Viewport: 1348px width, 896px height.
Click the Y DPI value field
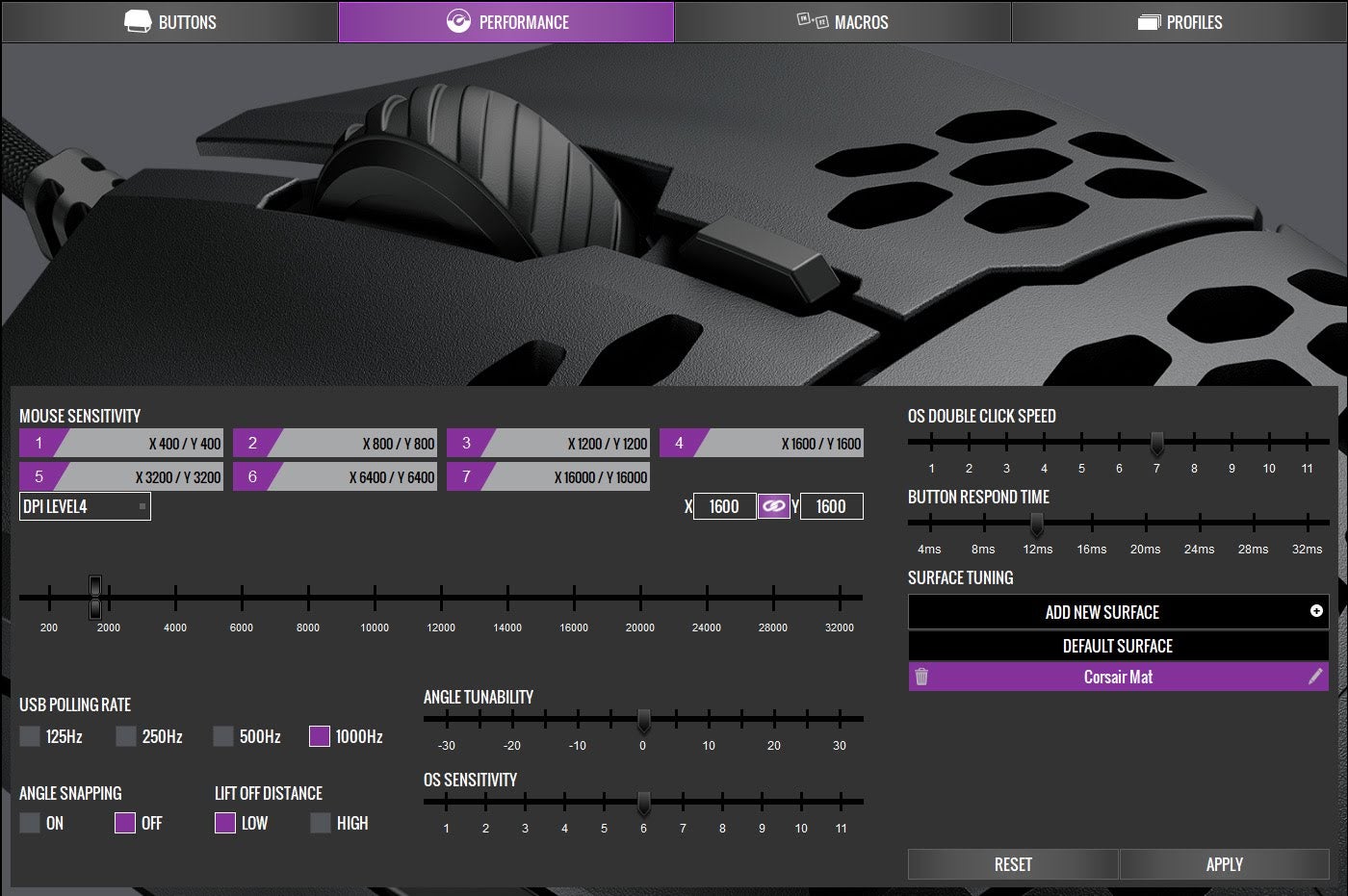coord(832,506)
